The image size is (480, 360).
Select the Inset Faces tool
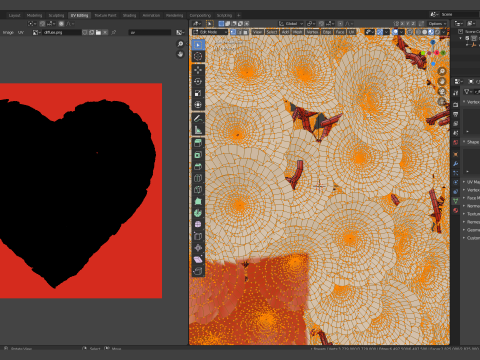(x=198, y=155)
